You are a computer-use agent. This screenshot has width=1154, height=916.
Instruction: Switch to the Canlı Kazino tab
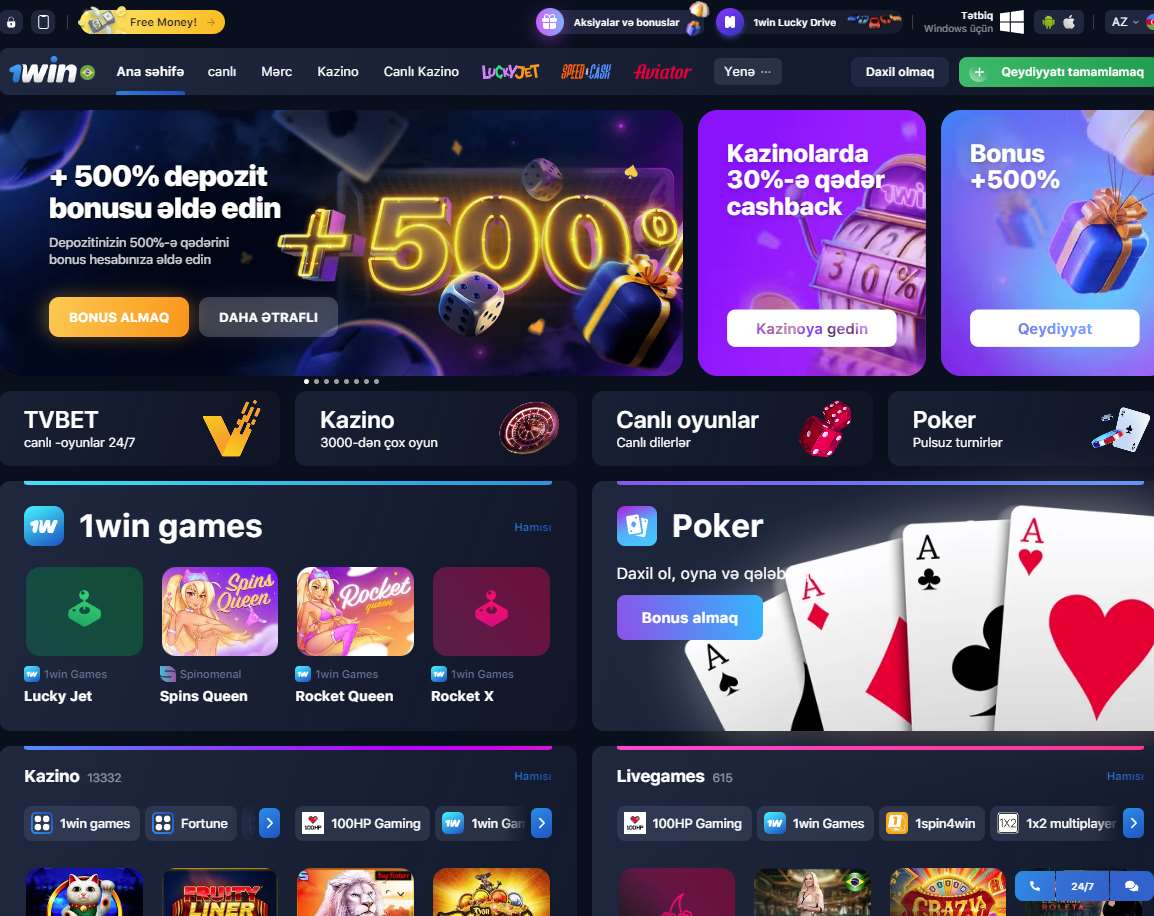[x=421, y=71]
